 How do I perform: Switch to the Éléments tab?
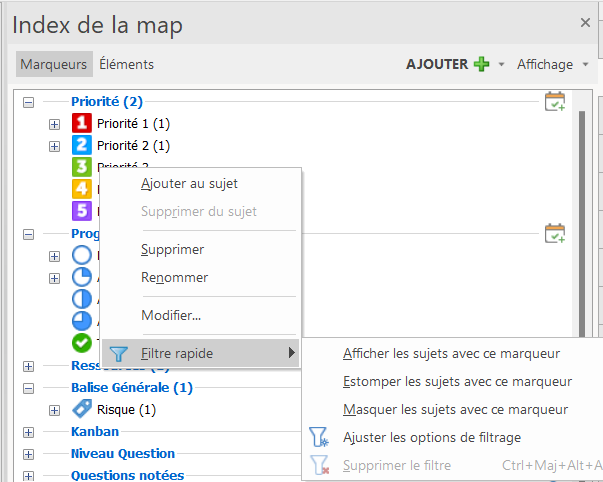126,64
